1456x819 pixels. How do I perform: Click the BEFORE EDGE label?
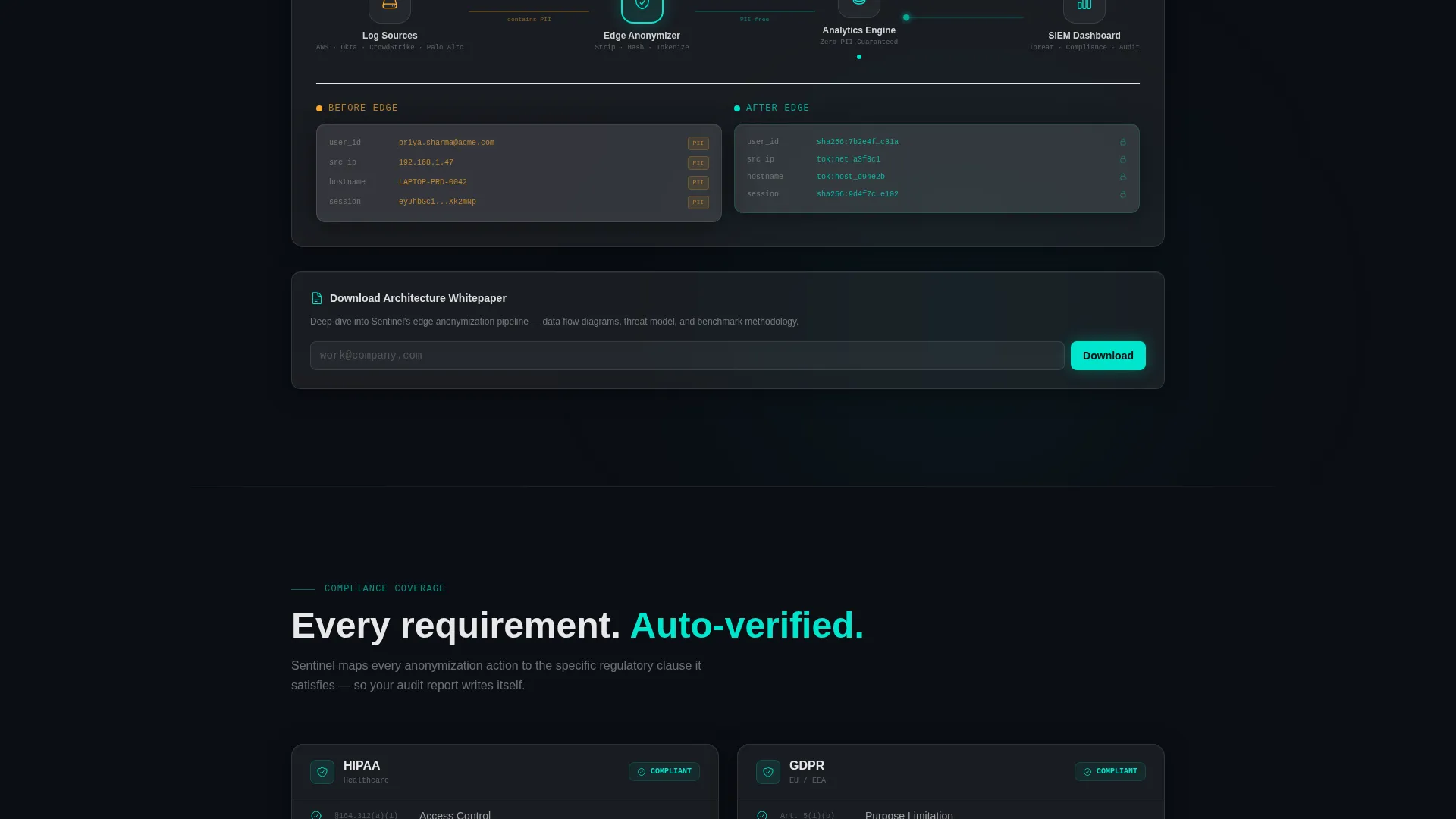pos(363,108)
